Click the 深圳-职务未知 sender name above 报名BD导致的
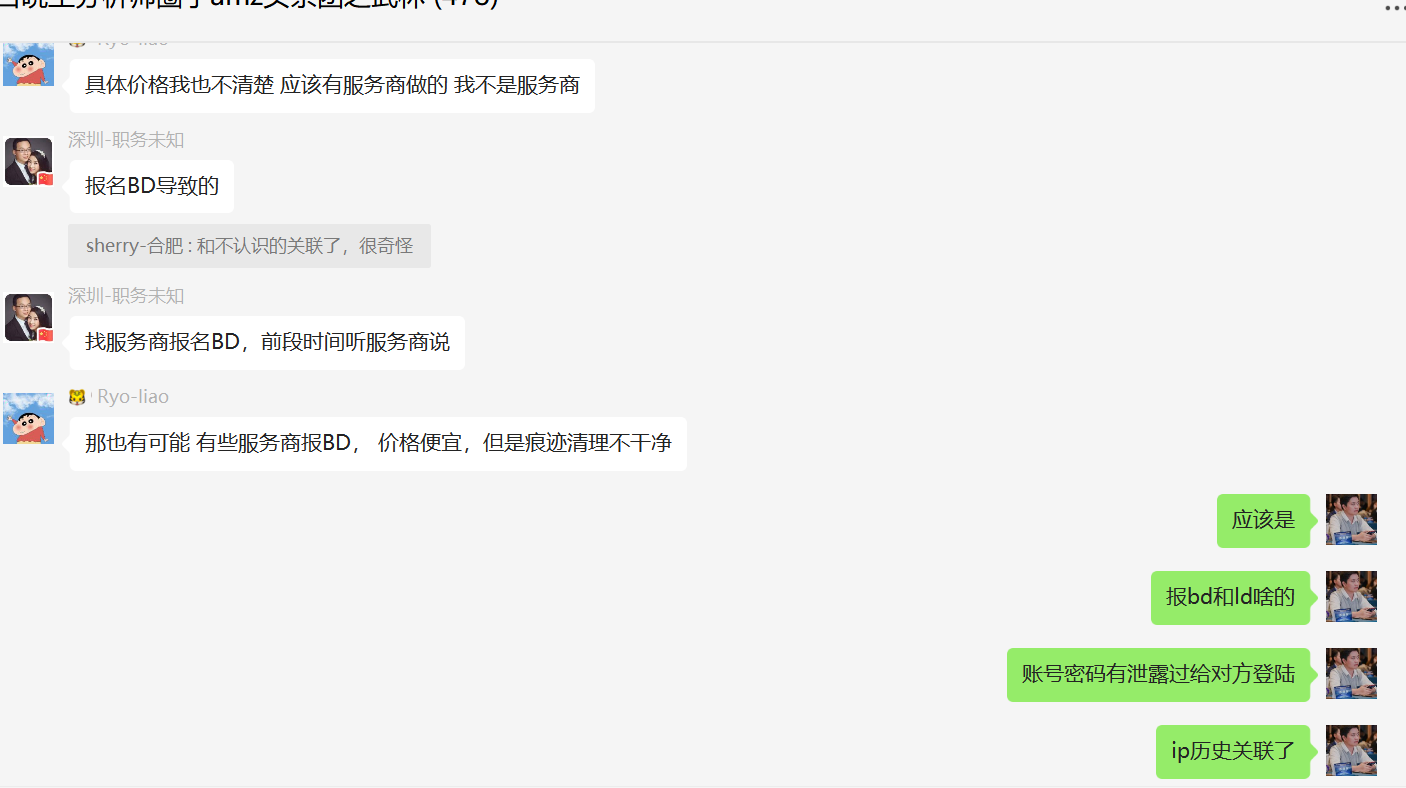 [x=126, y=140]
